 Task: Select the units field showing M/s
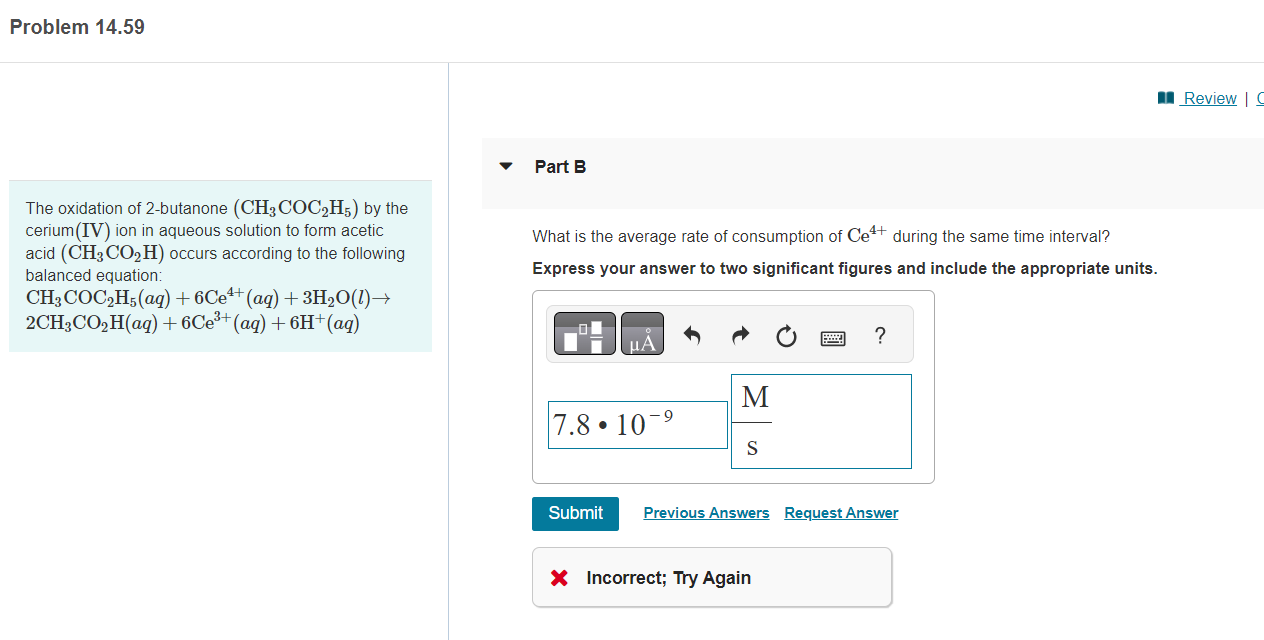pyautogui.click(x=821, y=421)
